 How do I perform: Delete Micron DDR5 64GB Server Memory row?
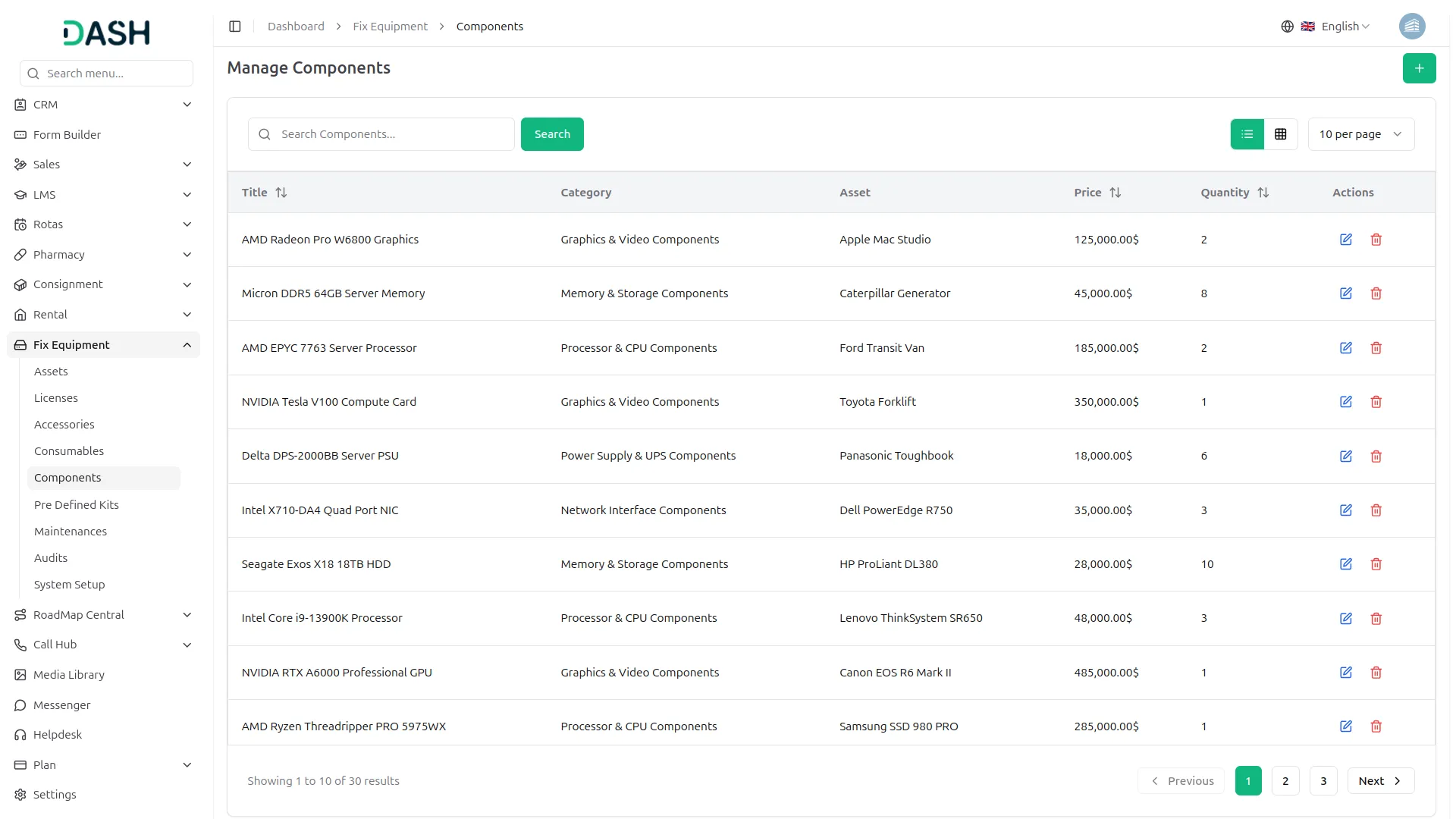click(1376, 293)
